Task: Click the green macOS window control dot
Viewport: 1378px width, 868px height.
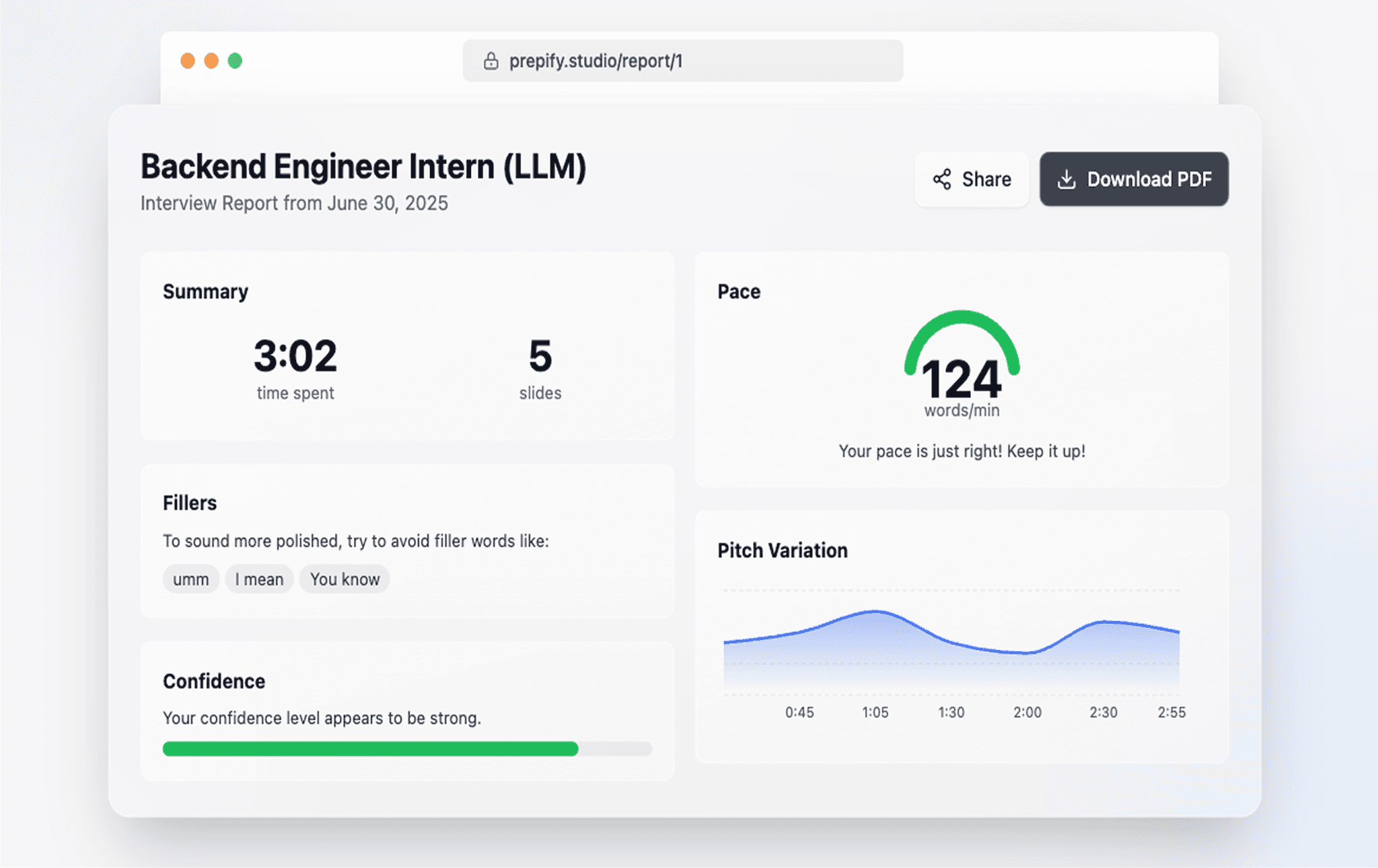Action: (x=235, y=61)
